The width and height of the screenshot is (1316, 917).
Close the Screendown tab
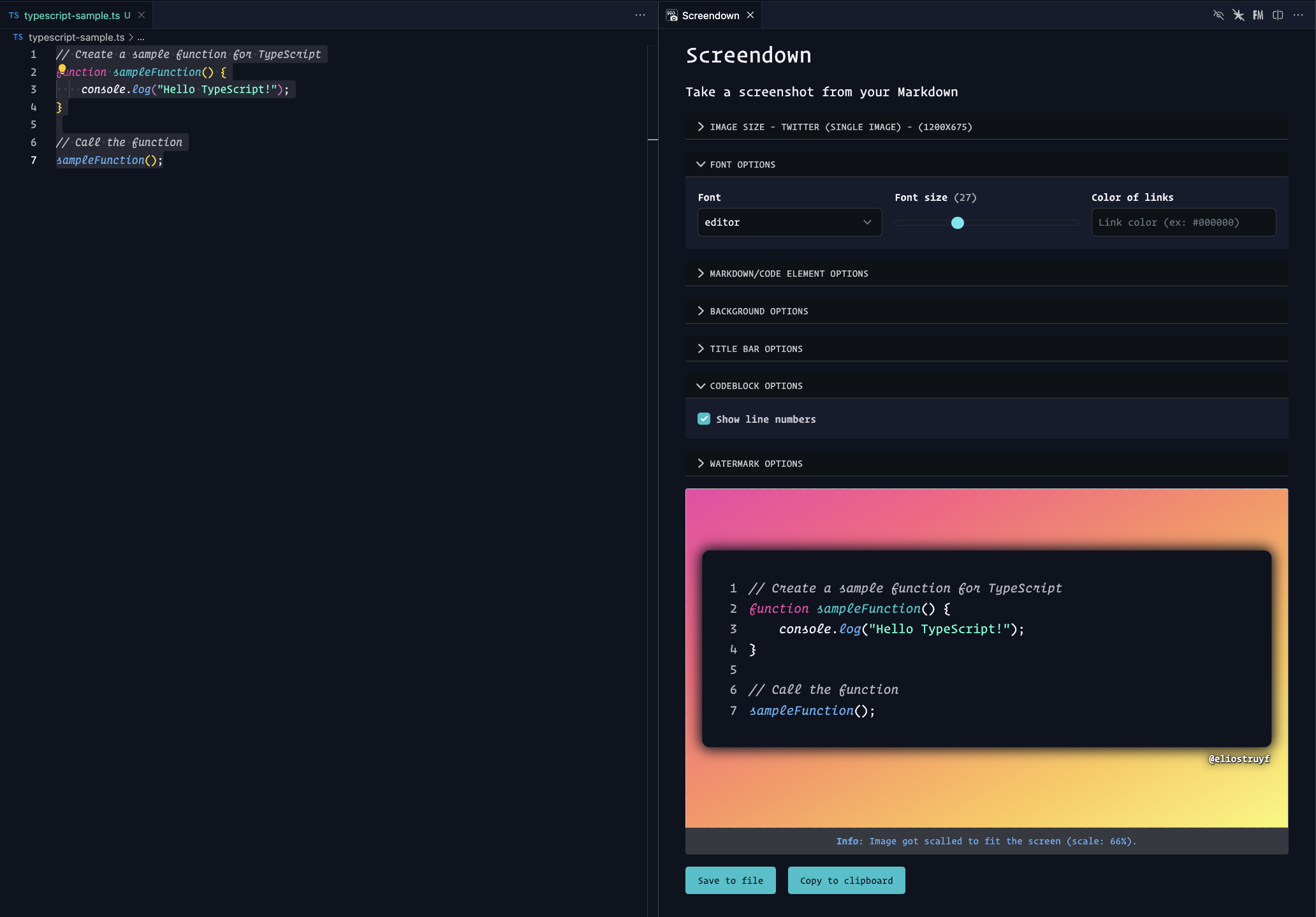(x=750, y=15)
